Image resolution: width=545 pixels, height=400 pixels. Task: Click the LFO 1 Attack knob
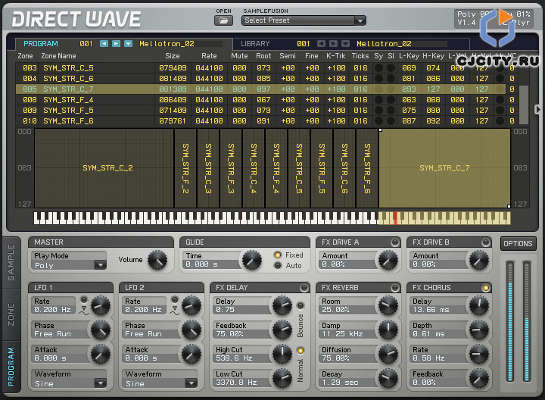(100, 354)
